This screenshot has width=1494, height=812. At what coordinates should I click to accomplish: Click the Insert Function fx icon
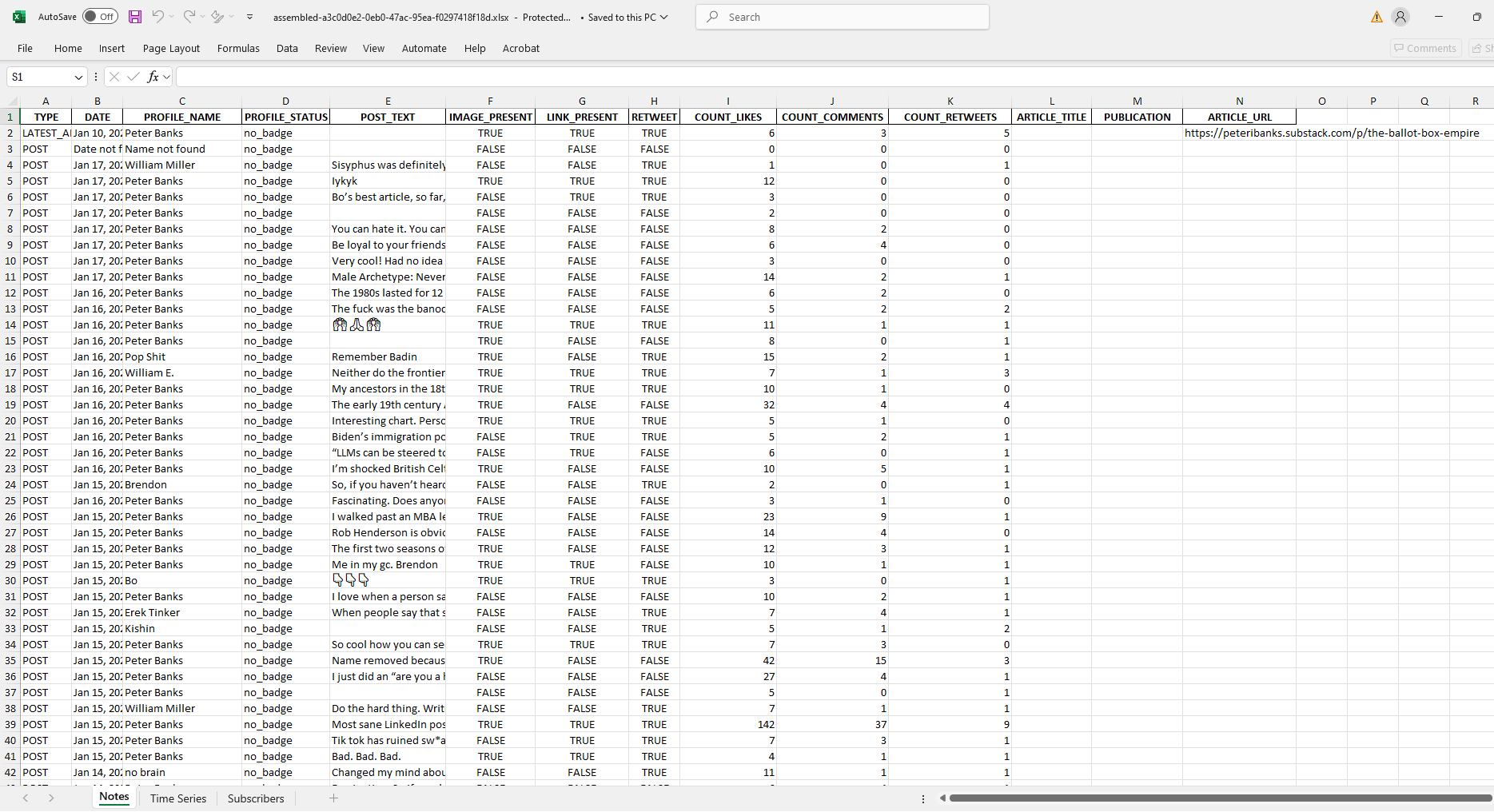click(x=153, y=77)
